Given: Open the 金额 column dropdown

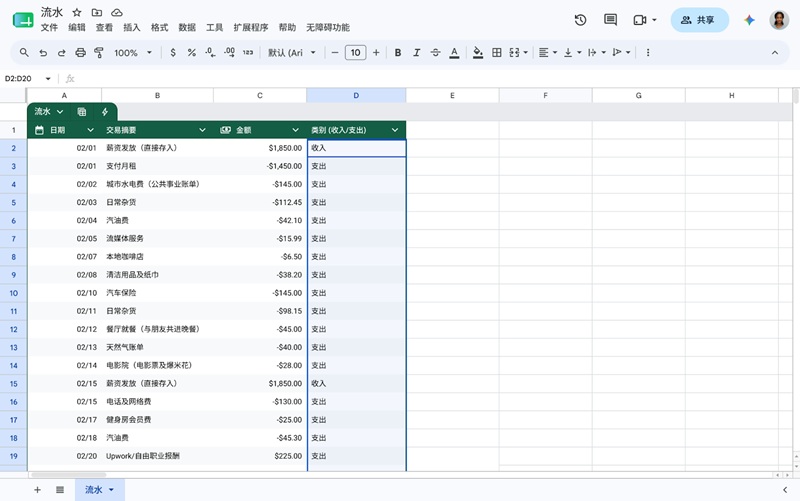Looking at the screenshot, I should 295,130.
